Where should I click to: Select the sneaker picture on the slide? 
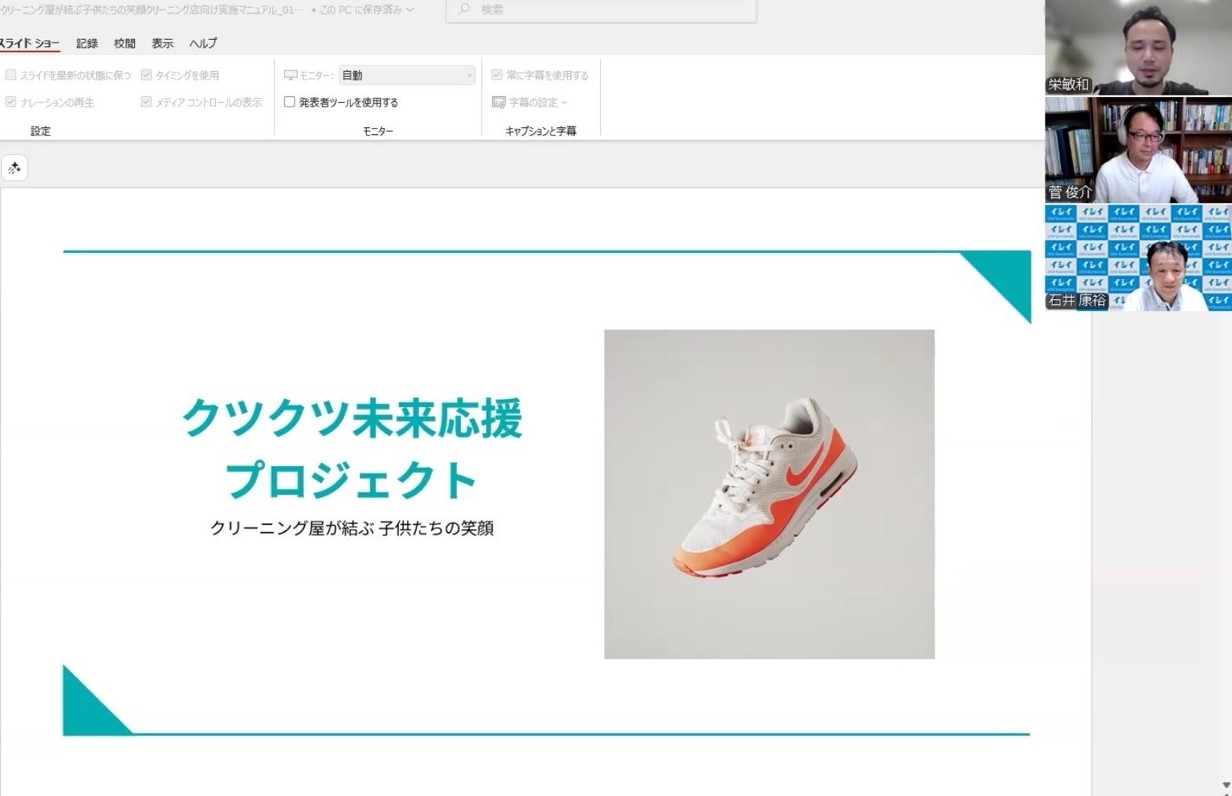769,494
